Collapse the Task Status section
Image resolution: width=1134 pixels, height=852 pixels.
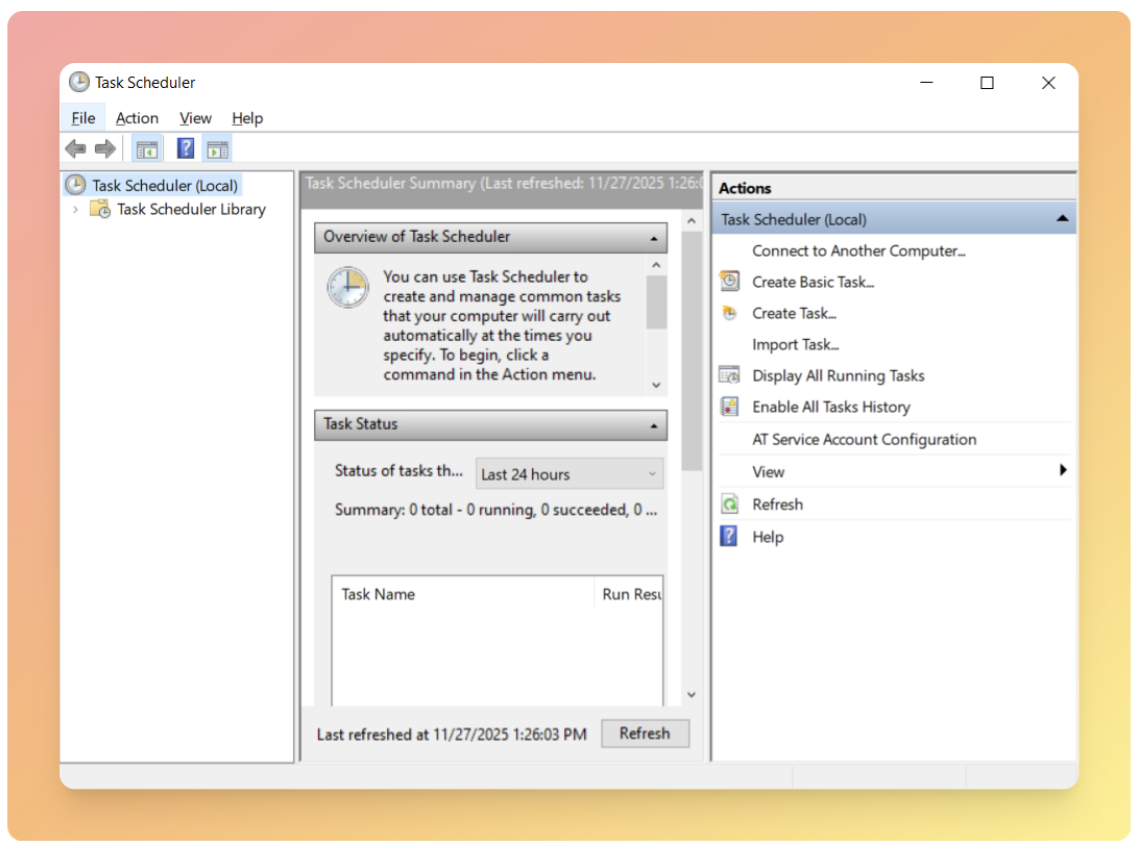point(653,425)
